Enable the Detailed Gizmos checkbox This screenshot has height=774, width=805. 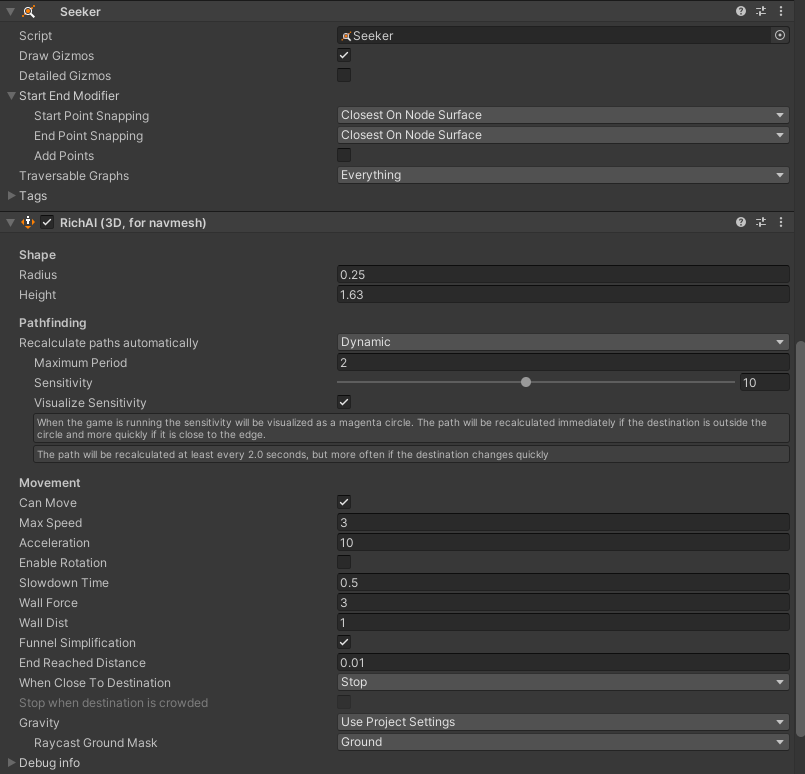pyautogui.click(x=344, y=75)
